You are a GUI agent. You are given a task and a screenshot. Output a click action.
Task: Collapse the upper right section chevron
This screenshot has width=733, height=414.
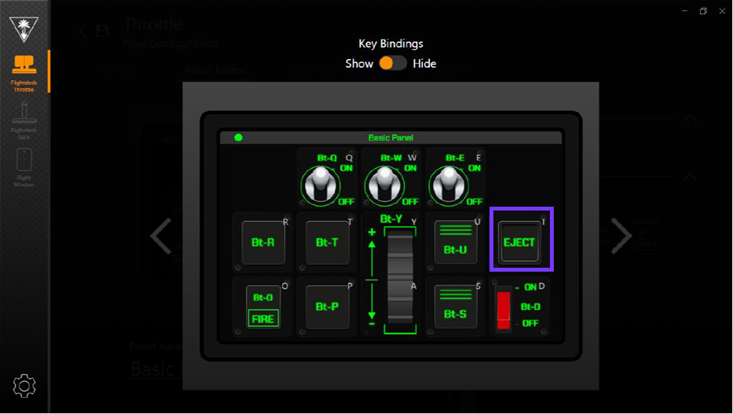pos(689,119)
